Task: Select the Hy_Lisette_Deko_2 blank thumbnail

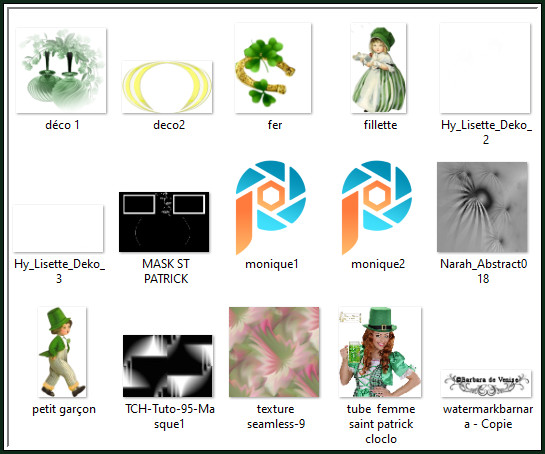Action: coord(485,68)
